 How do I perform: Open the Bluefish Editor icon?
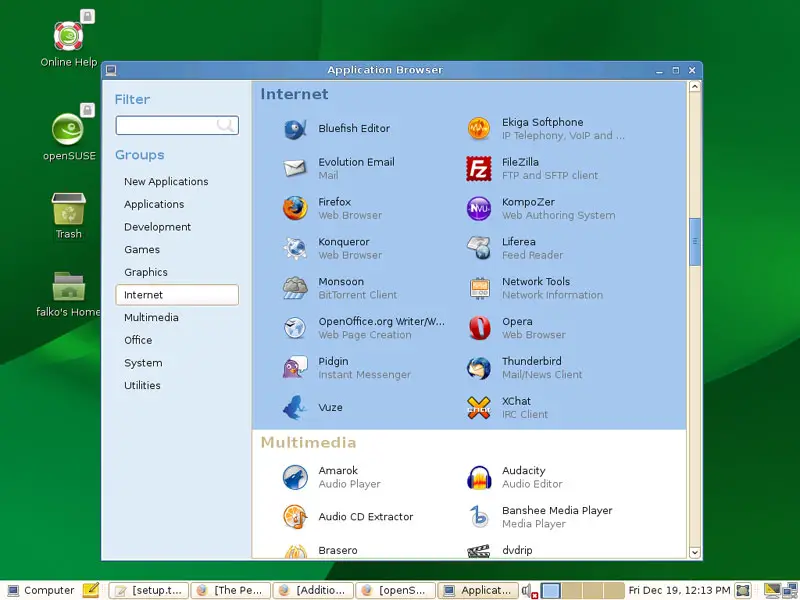[295, 129]
